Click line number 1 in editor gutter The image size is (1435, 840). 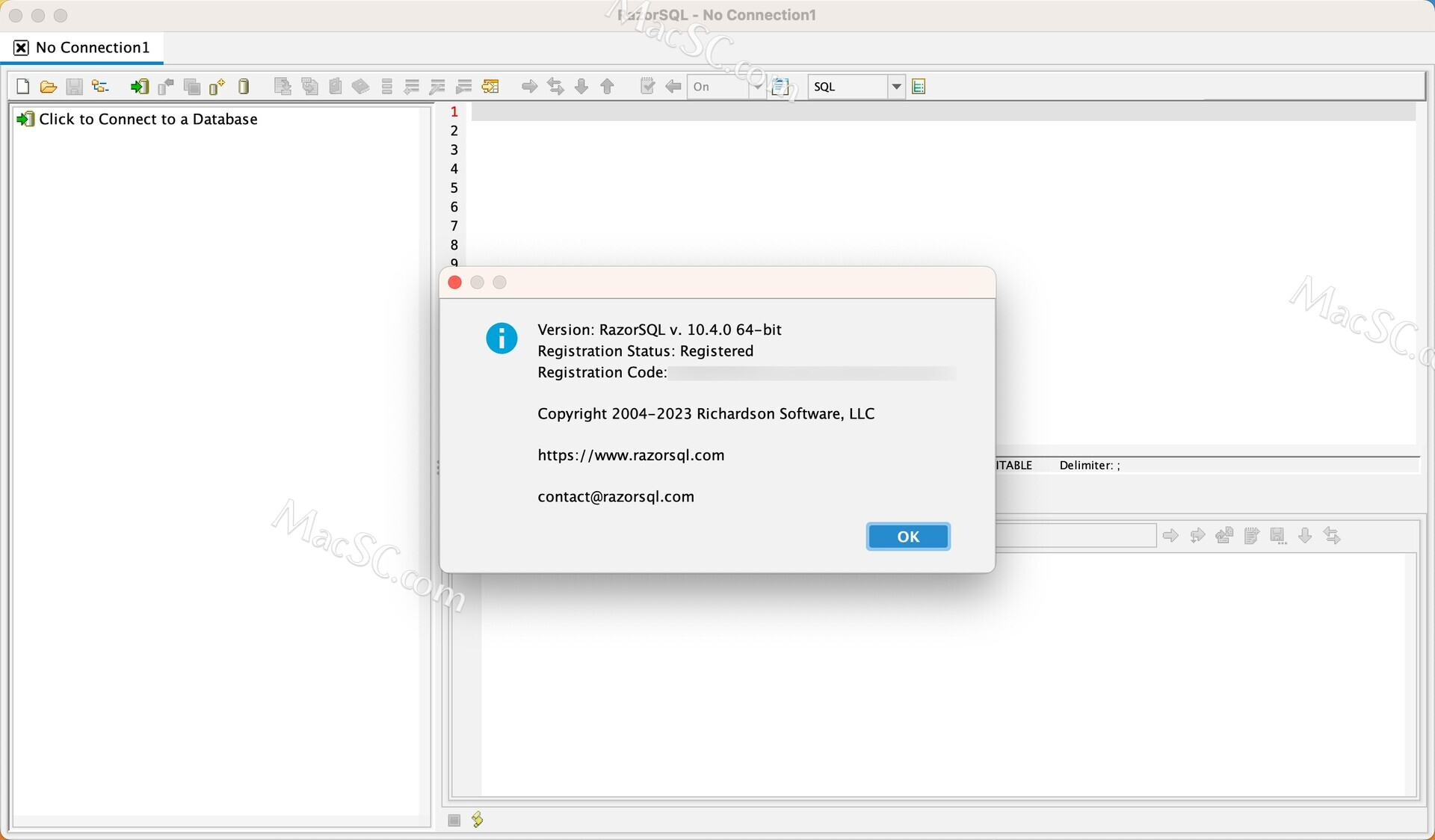454,112
